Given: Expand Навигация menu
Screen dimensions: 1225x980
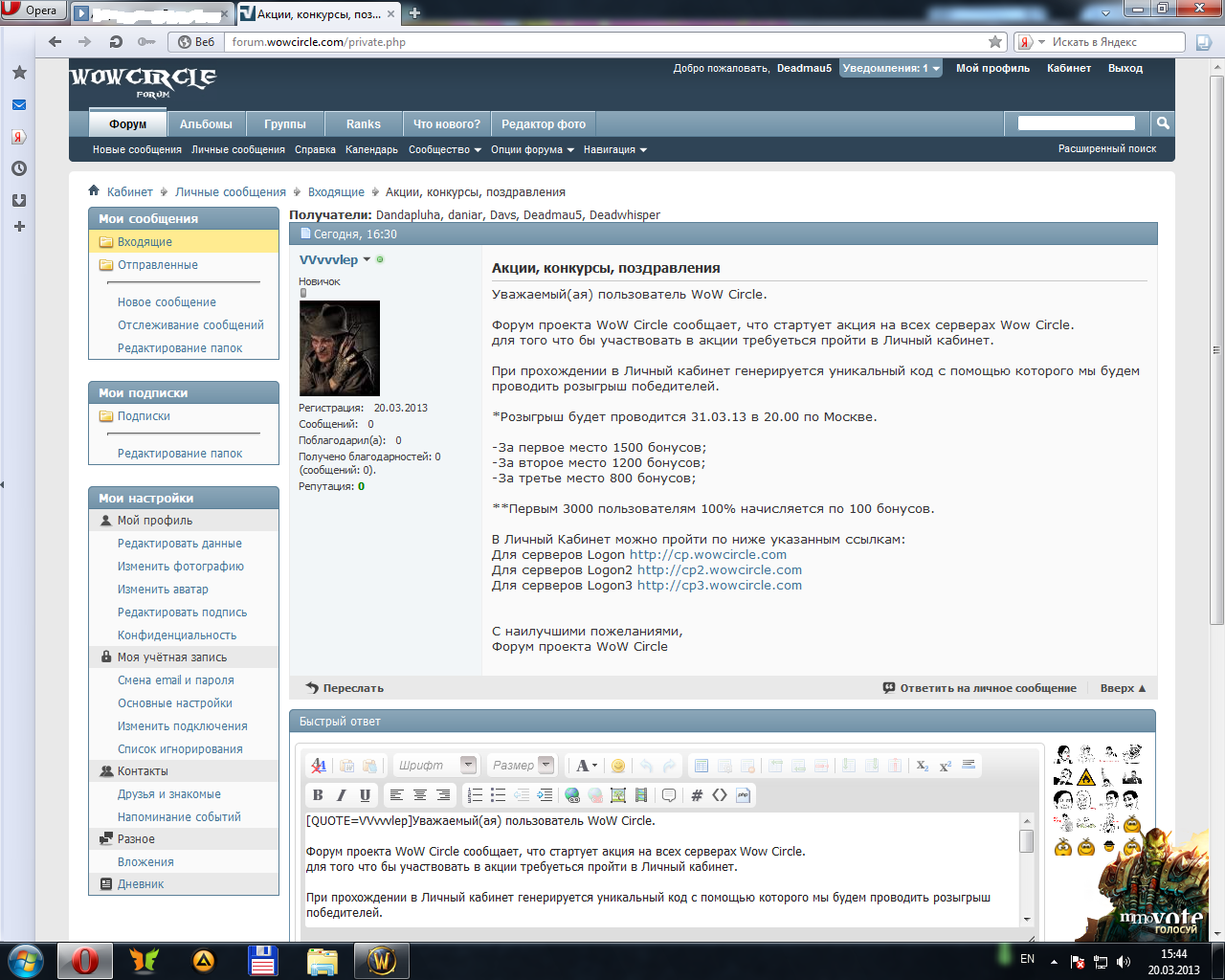Looking at the screenshot, I should tap(615, 149).
